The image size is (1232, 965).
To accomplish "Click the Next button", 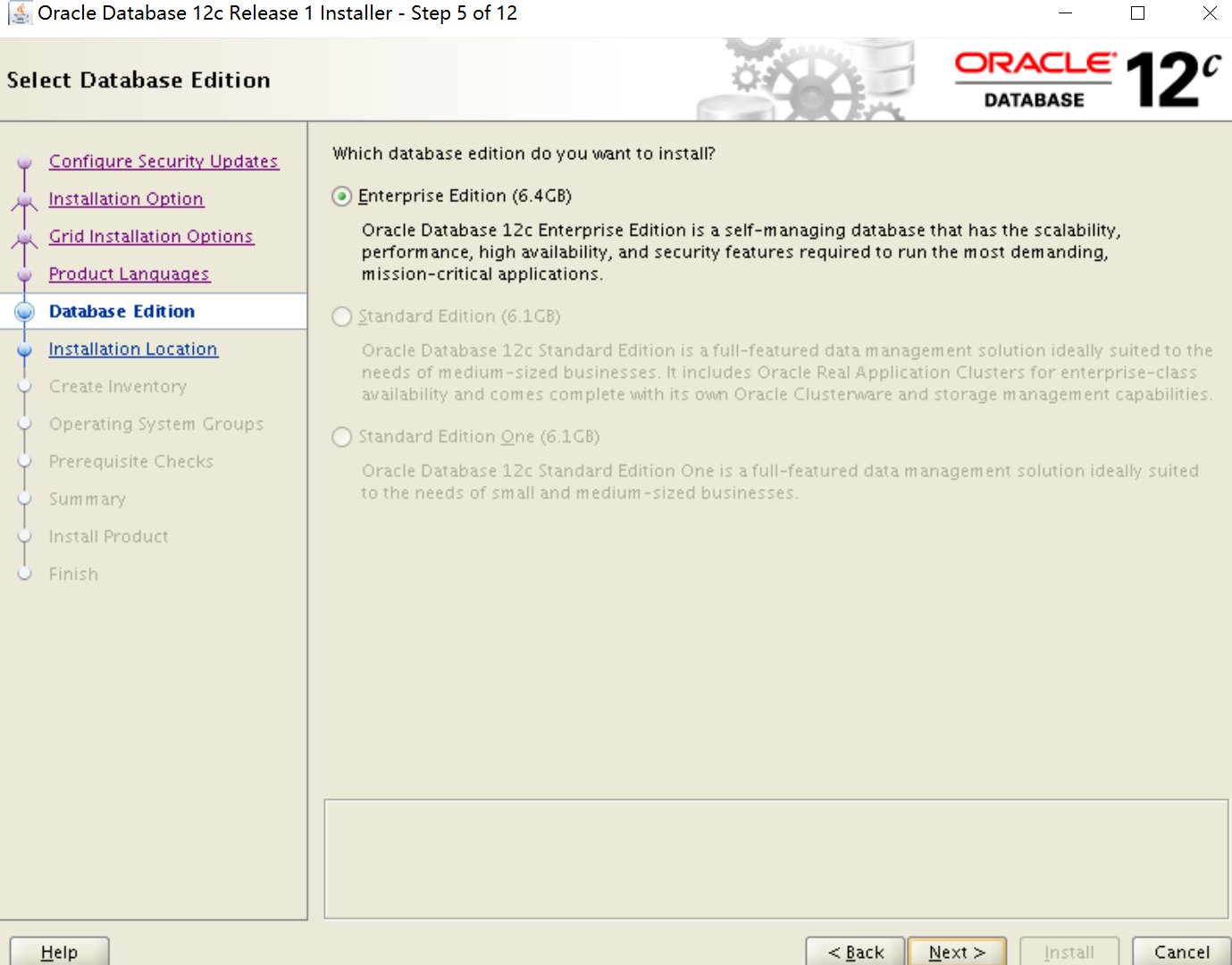I will click(x=956, y=952).
